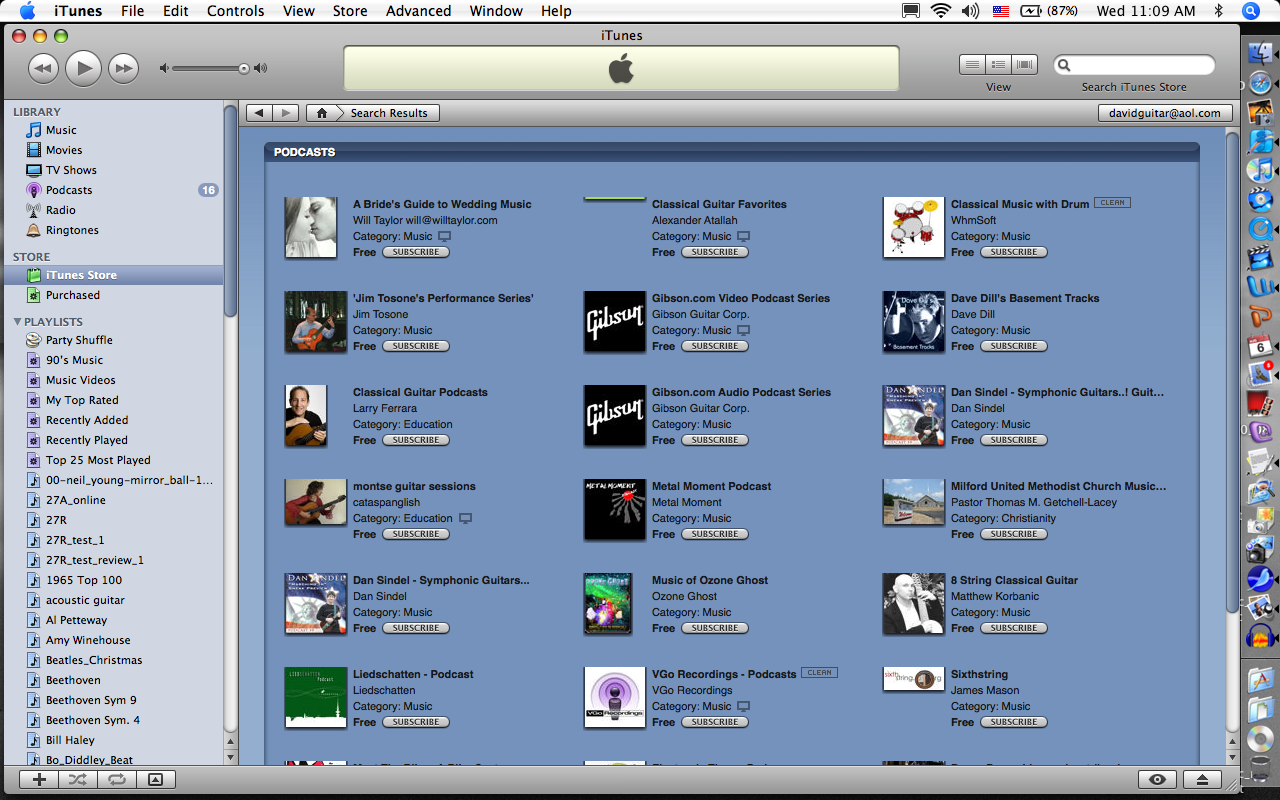Go forward in store navigation
1280x800 pixels.
285,113
